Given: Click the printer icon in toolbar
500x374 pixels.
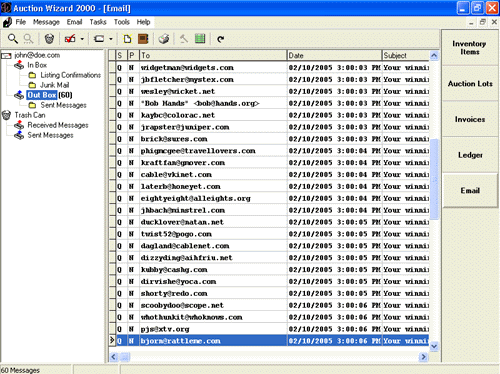Looking at the screenshot, I should tap(164, 39).
